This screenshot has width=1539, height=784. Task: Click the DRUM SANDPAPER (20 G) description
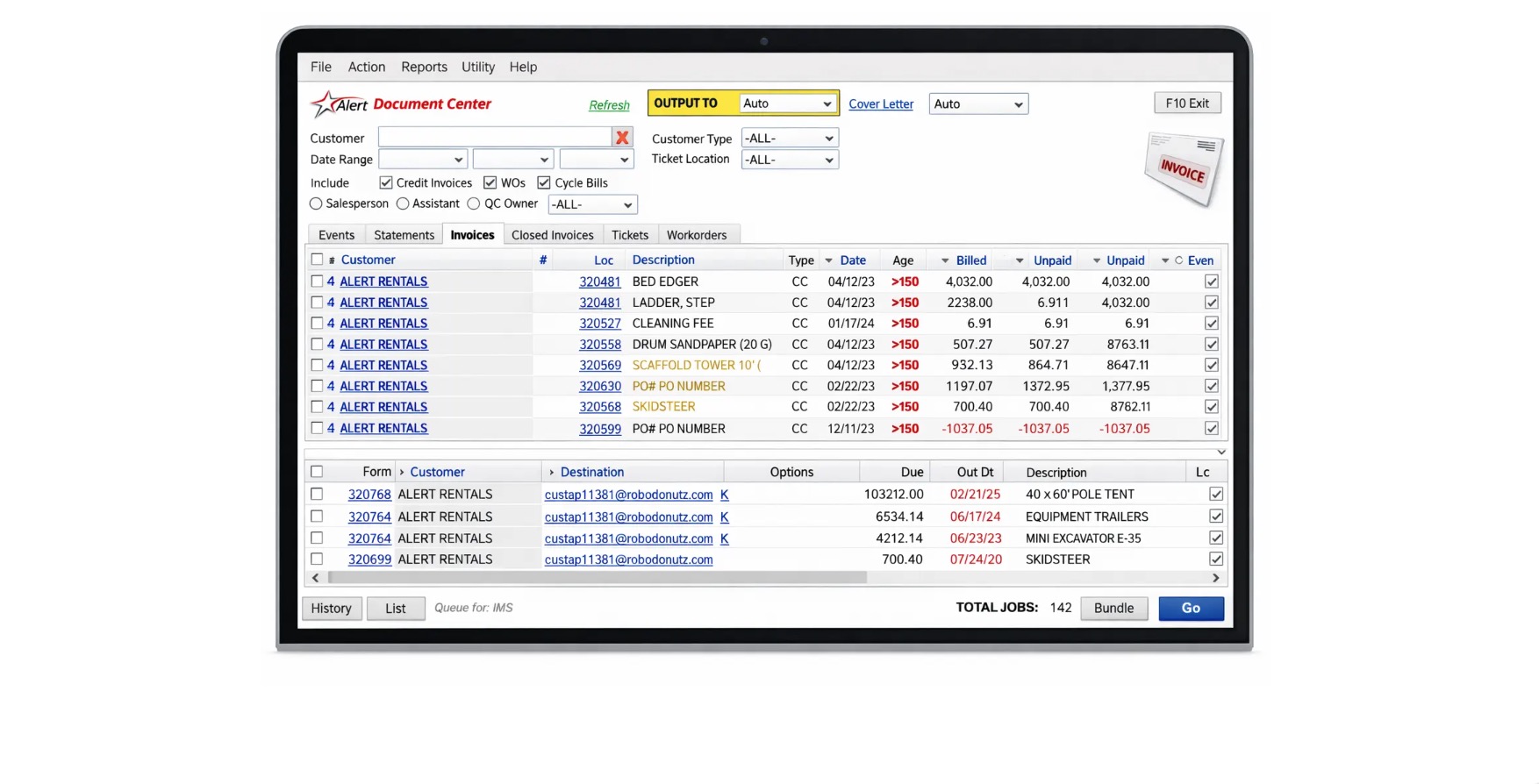pyautogui.click(x=702, y=345)
